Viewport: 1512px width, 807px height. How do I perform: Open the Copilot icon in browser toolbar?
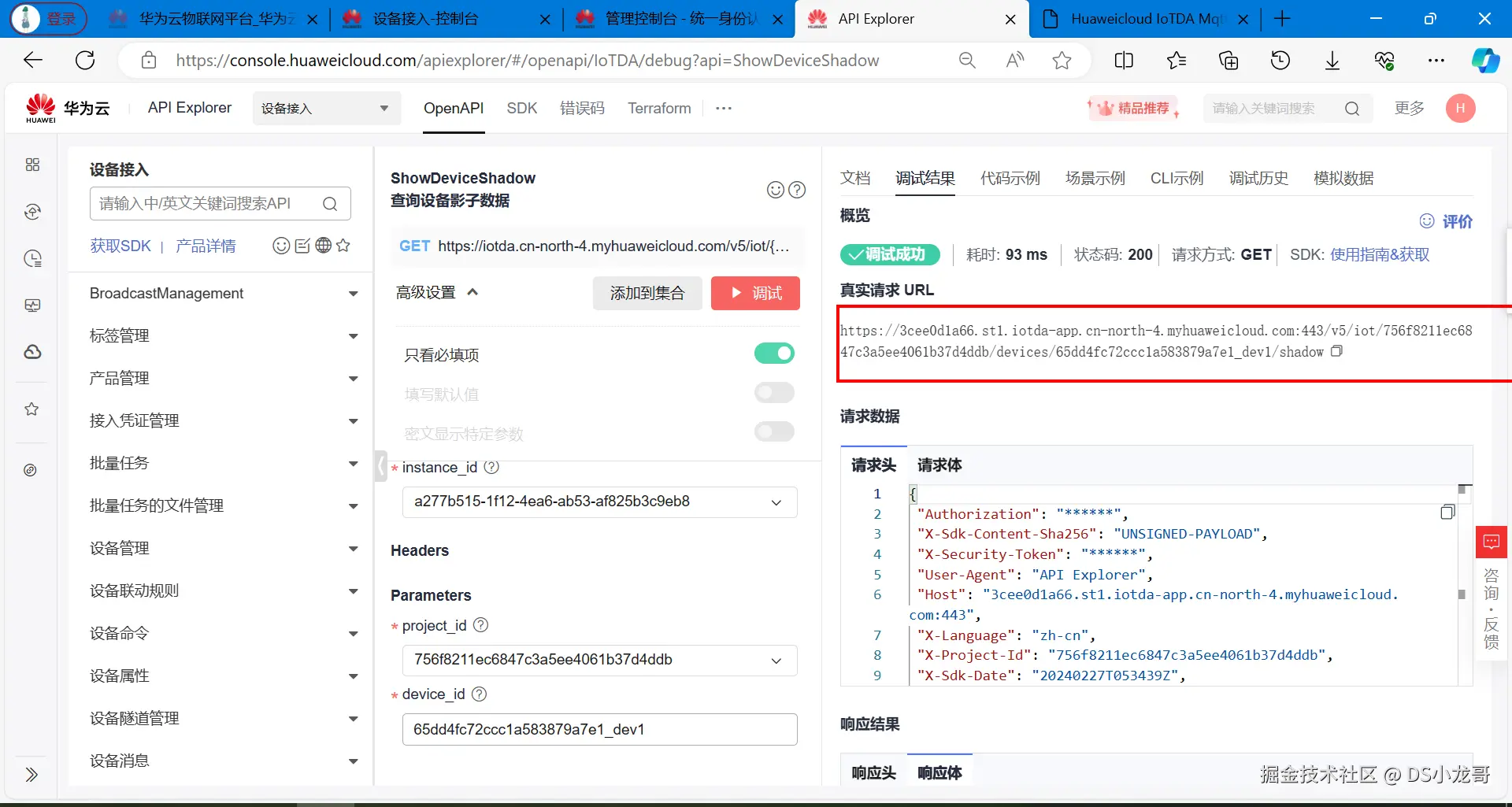pos(1485,61)
